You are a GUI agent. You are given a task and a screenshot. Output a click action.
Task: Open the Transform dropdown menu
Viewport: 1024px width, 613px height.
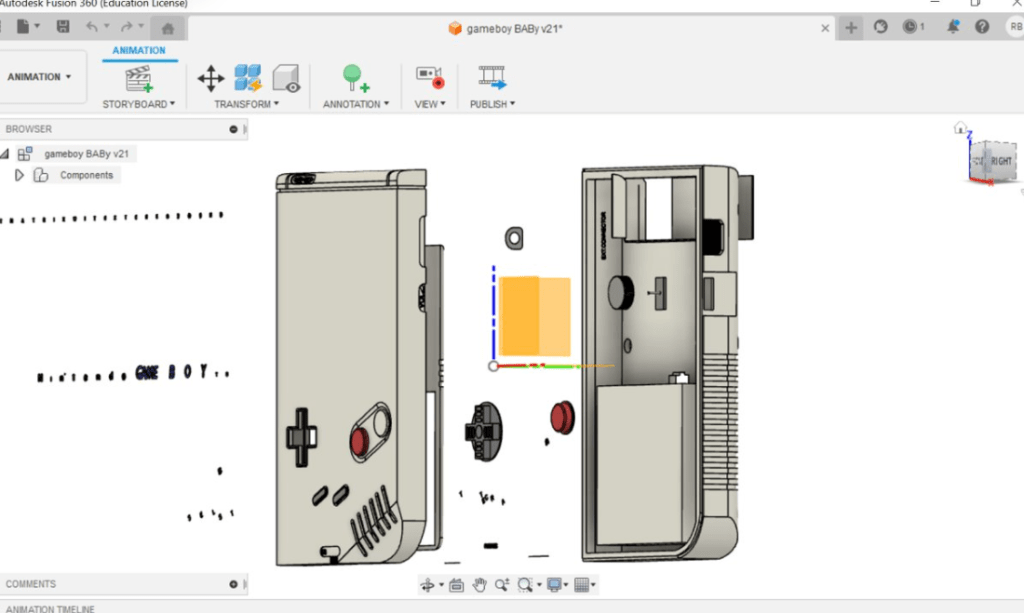(x=246, y=104)
